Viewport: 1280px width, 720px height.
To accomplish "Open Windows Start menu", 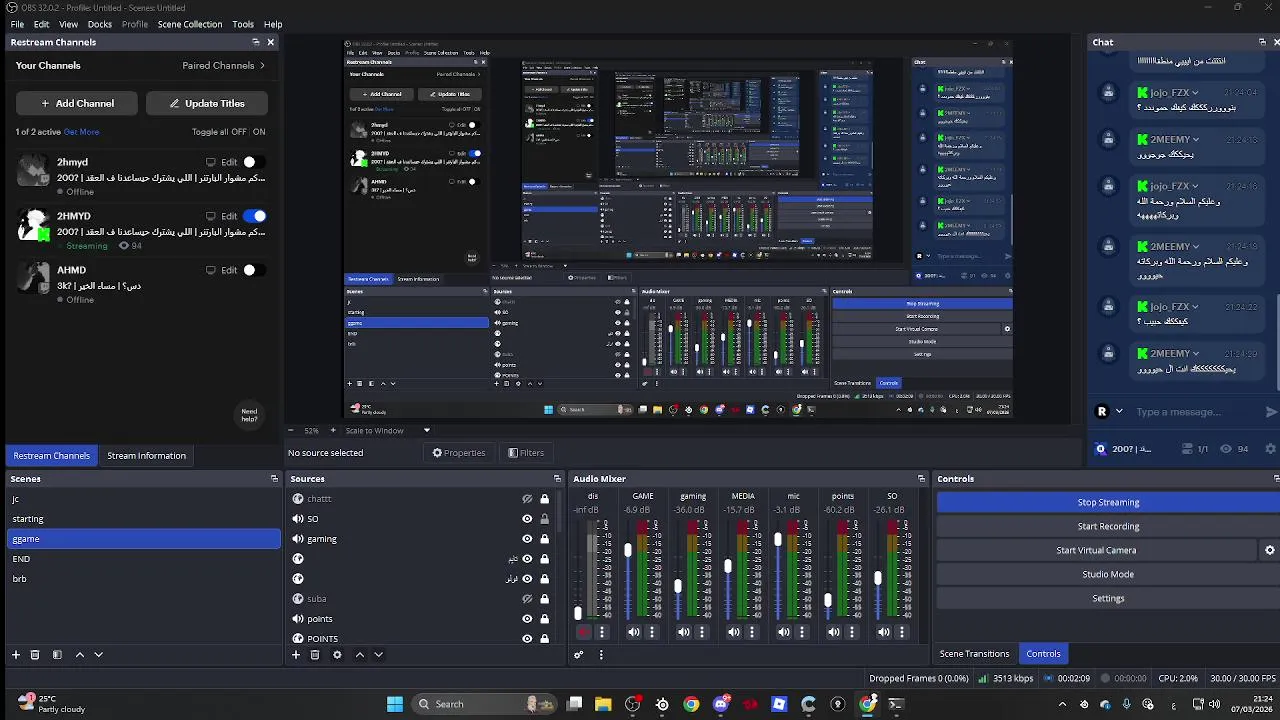I will point(395,704).
